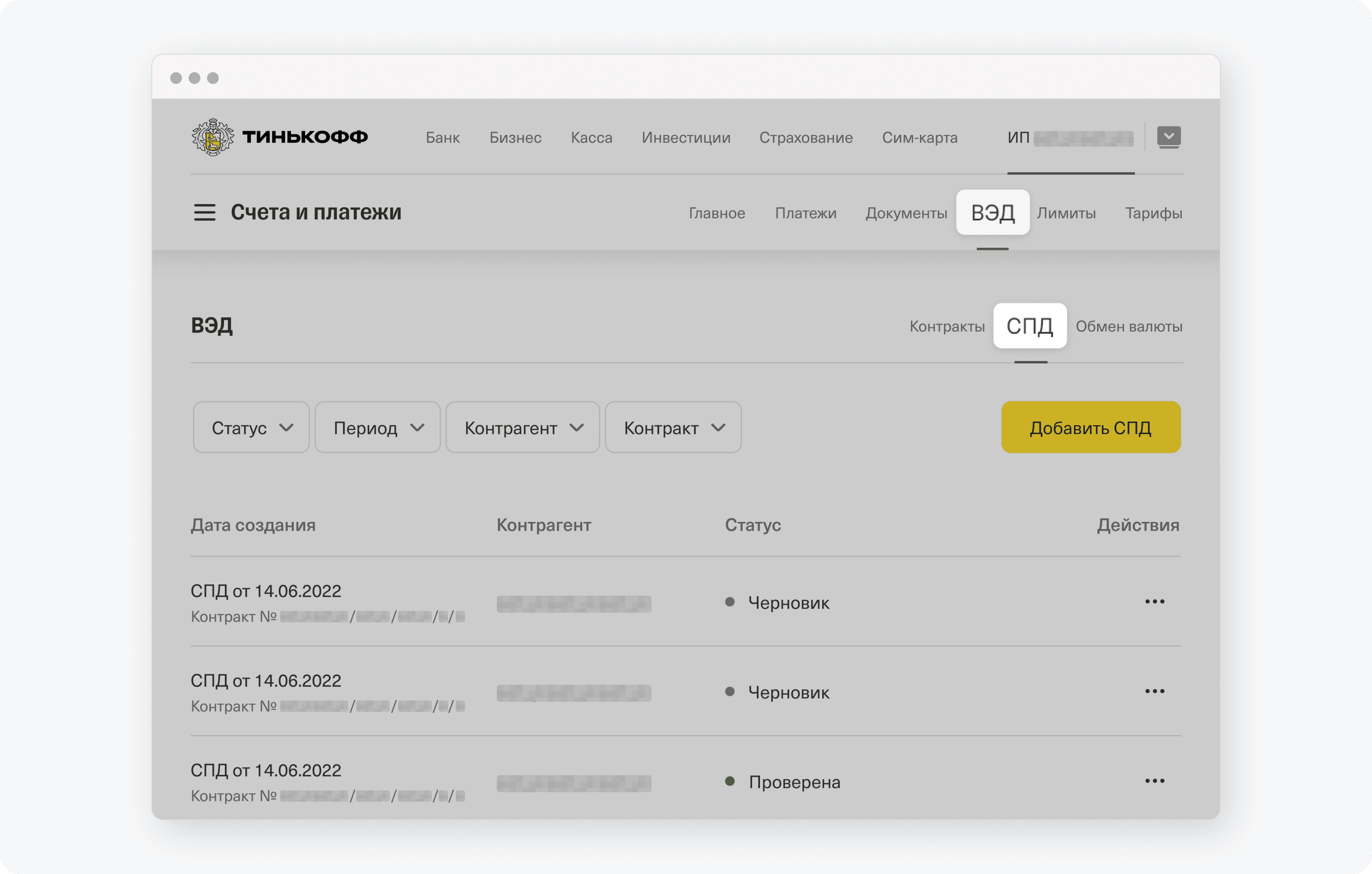Switch to the Главное tab
The width and height of the screenshot is (1372, 874).
[x=717, y=213]
